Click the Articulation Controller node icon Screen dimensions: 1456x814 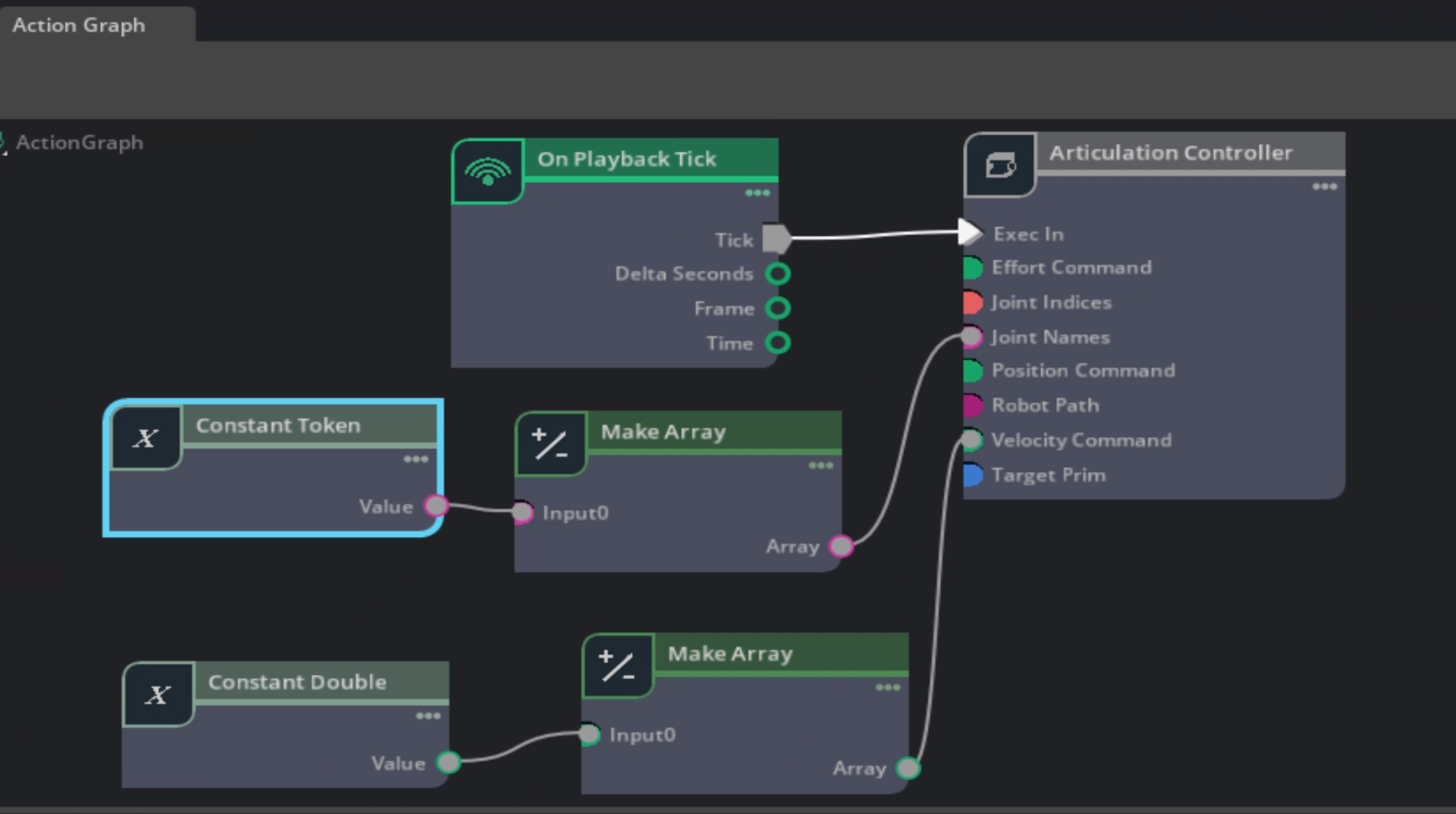tap(1000, 166)
